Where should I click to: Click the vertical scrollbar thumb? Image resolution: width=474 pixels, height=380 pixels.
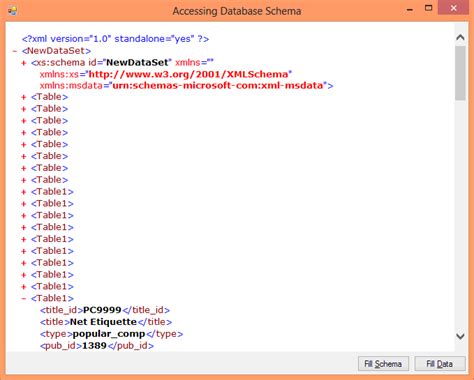[460, 73]
